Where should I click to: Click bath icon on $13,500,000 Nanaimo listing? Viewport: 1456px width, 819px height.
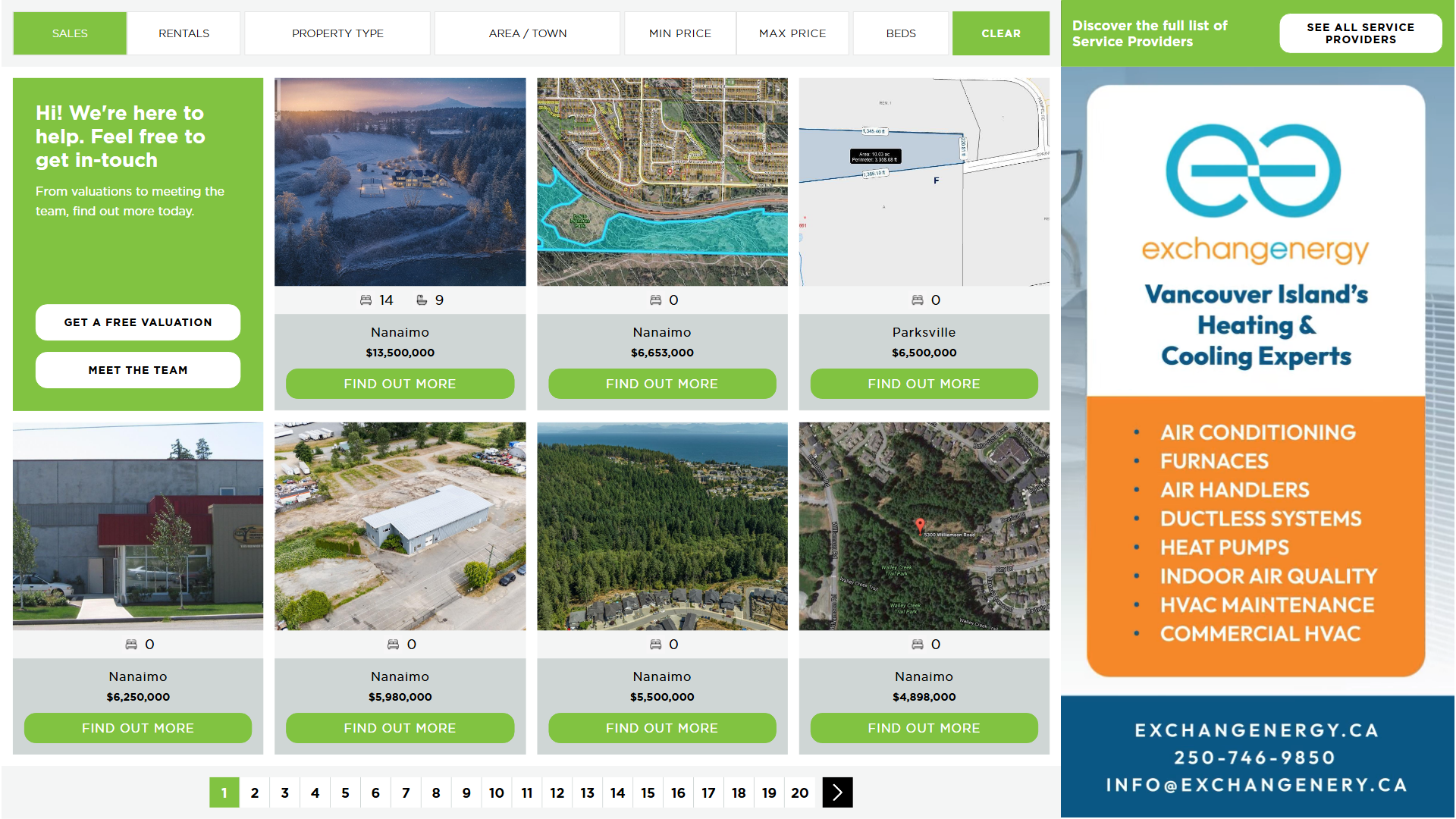[422, 300]
